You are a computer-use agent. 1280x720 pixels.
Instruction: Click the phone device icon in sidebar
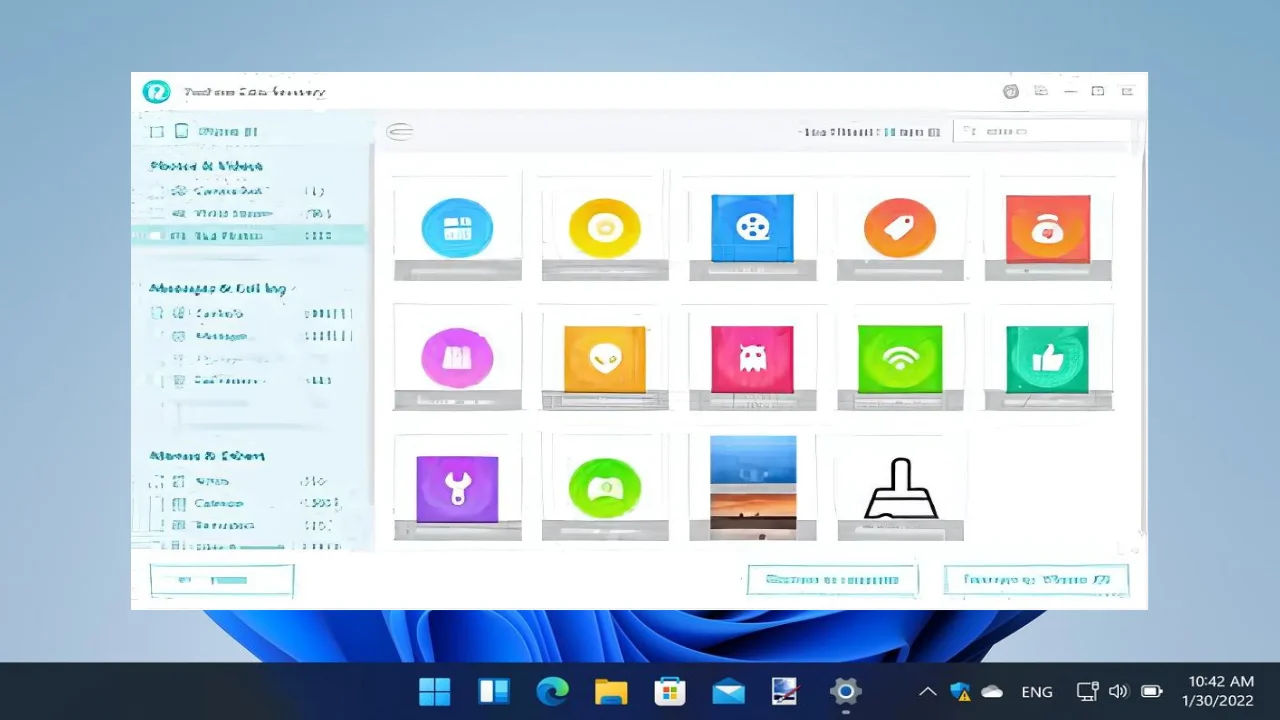(181, 131)
